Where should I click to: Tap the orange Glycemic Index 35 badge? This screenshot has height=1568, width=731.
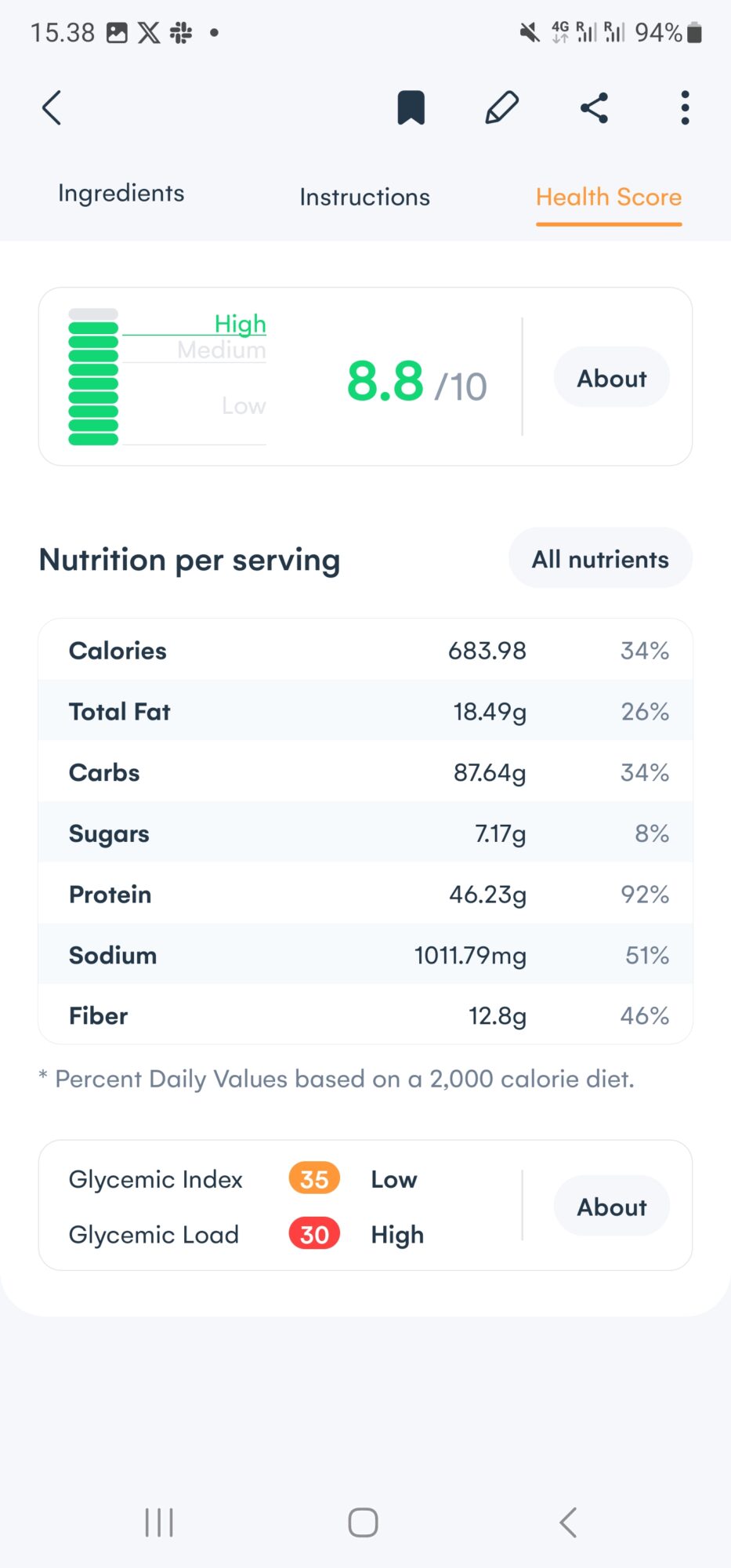point(314,1179)
